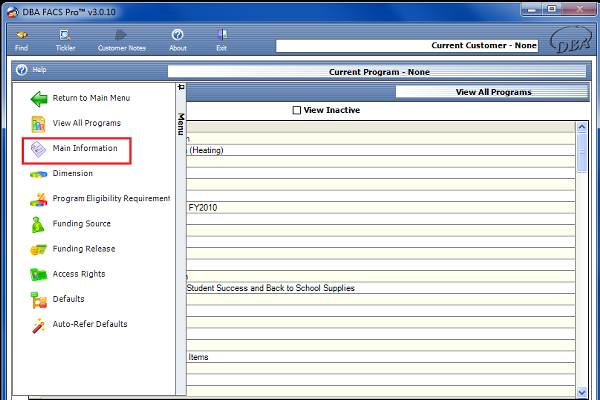
Task: Click the program list scroll up arrow
Action: [x=582, y=127]
